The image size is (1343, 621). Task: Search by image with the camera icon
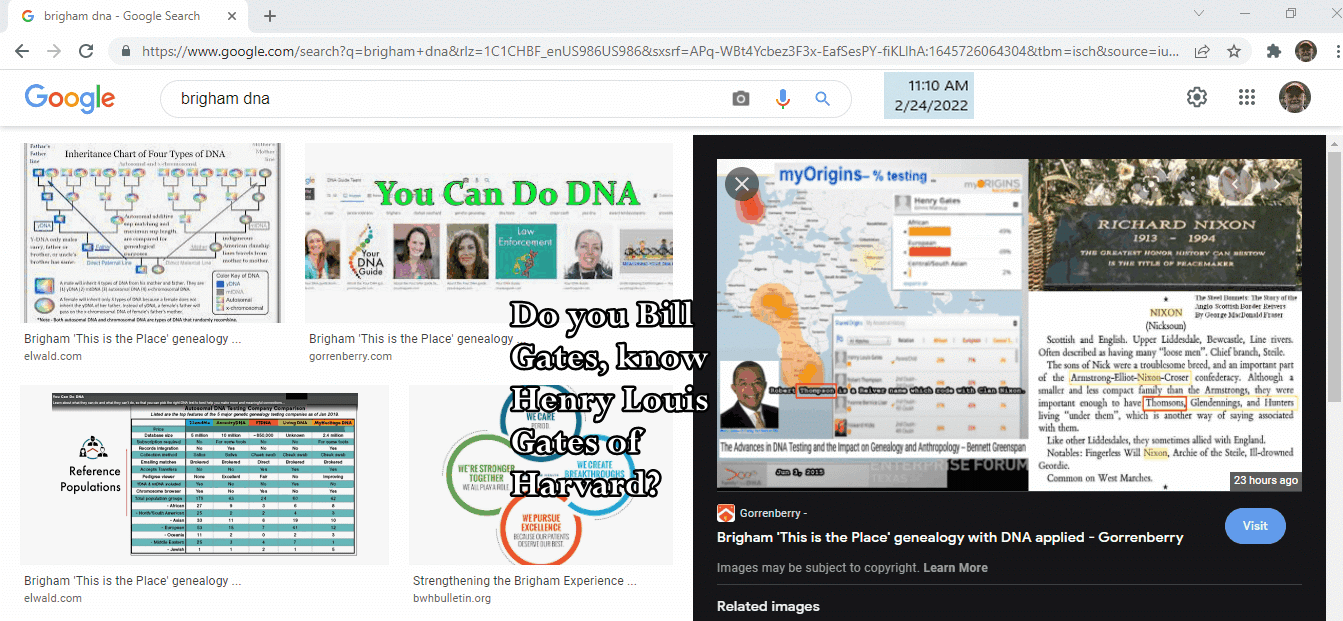click(740, 99)
